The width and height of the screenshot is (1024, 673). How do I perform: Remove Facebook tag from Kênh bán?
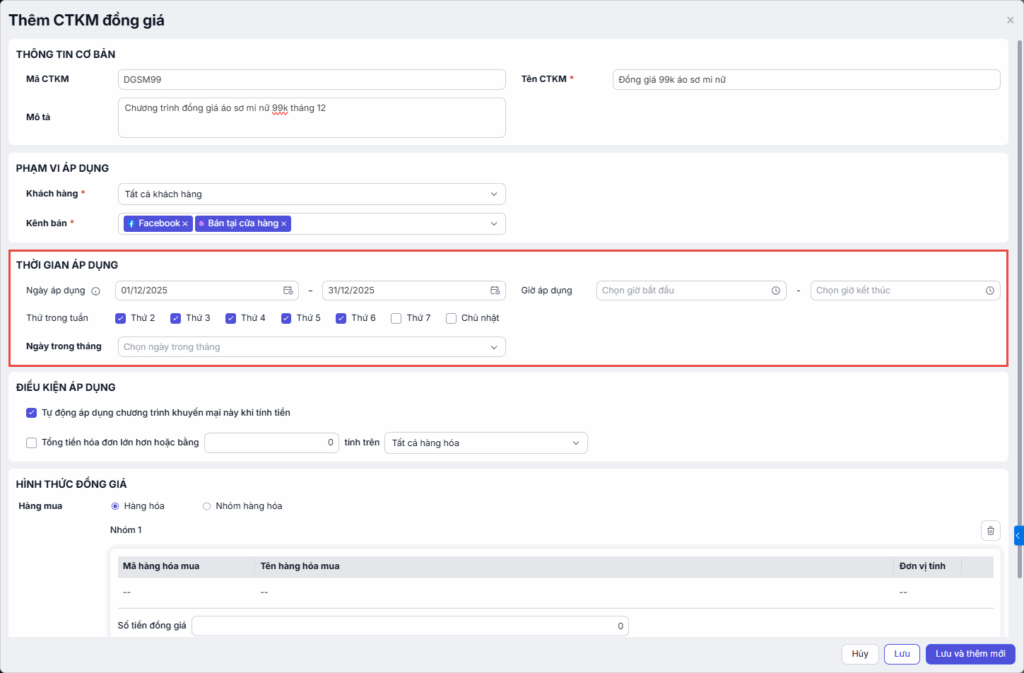pyautogui.click(x=185, y=224)
